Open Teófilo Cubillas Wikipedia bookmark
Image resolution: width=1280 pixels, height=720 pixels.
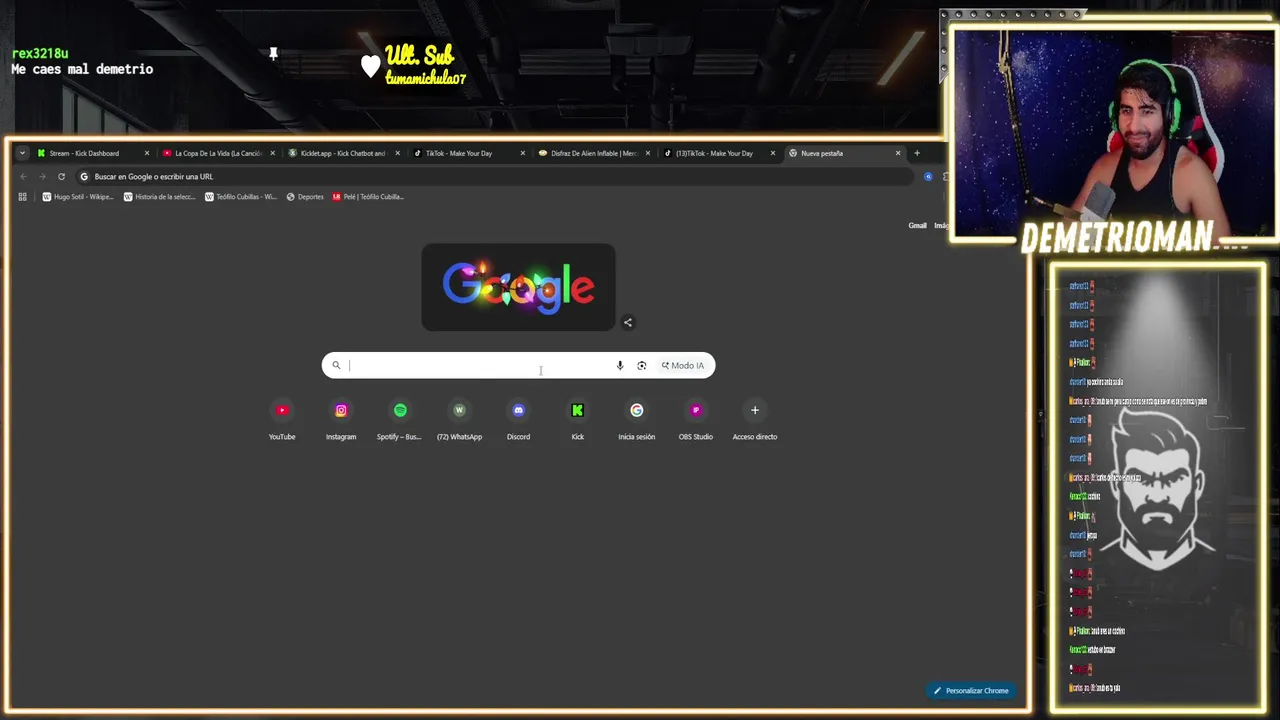point(241,197)
